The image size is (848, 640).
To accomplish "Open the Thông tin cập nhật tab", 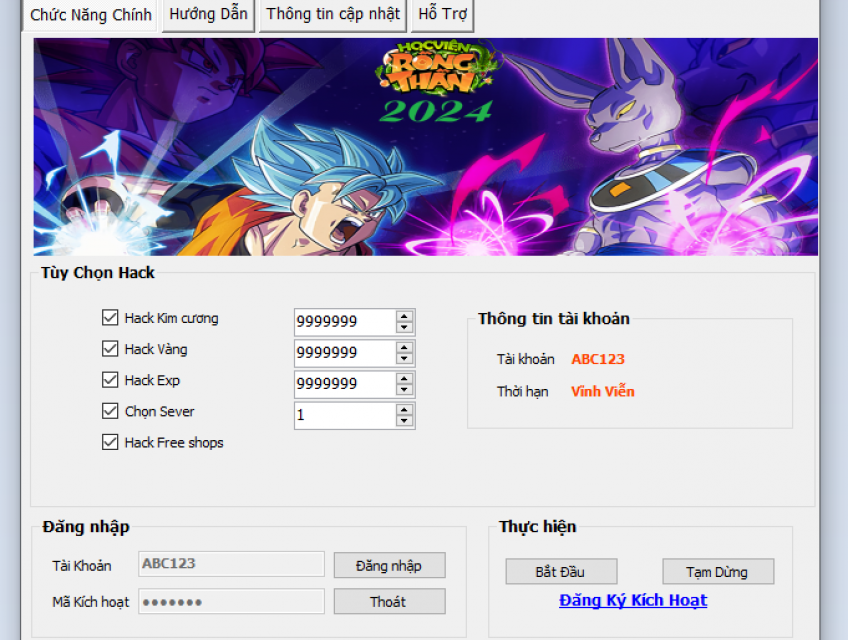I will click(333, 14).
